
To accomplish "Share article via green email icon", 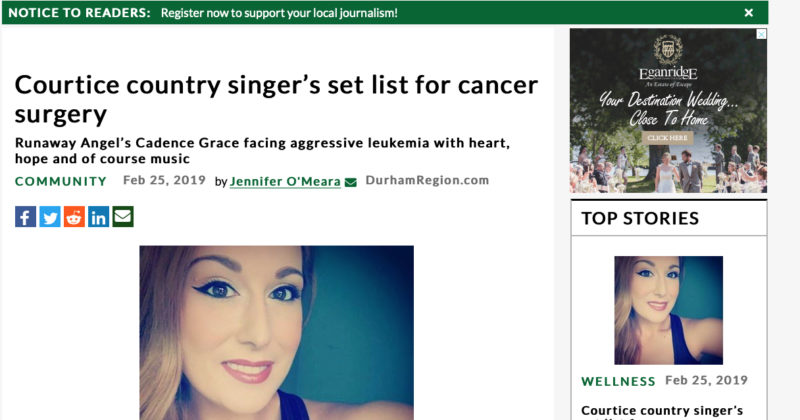I will [x=123, y=217].
